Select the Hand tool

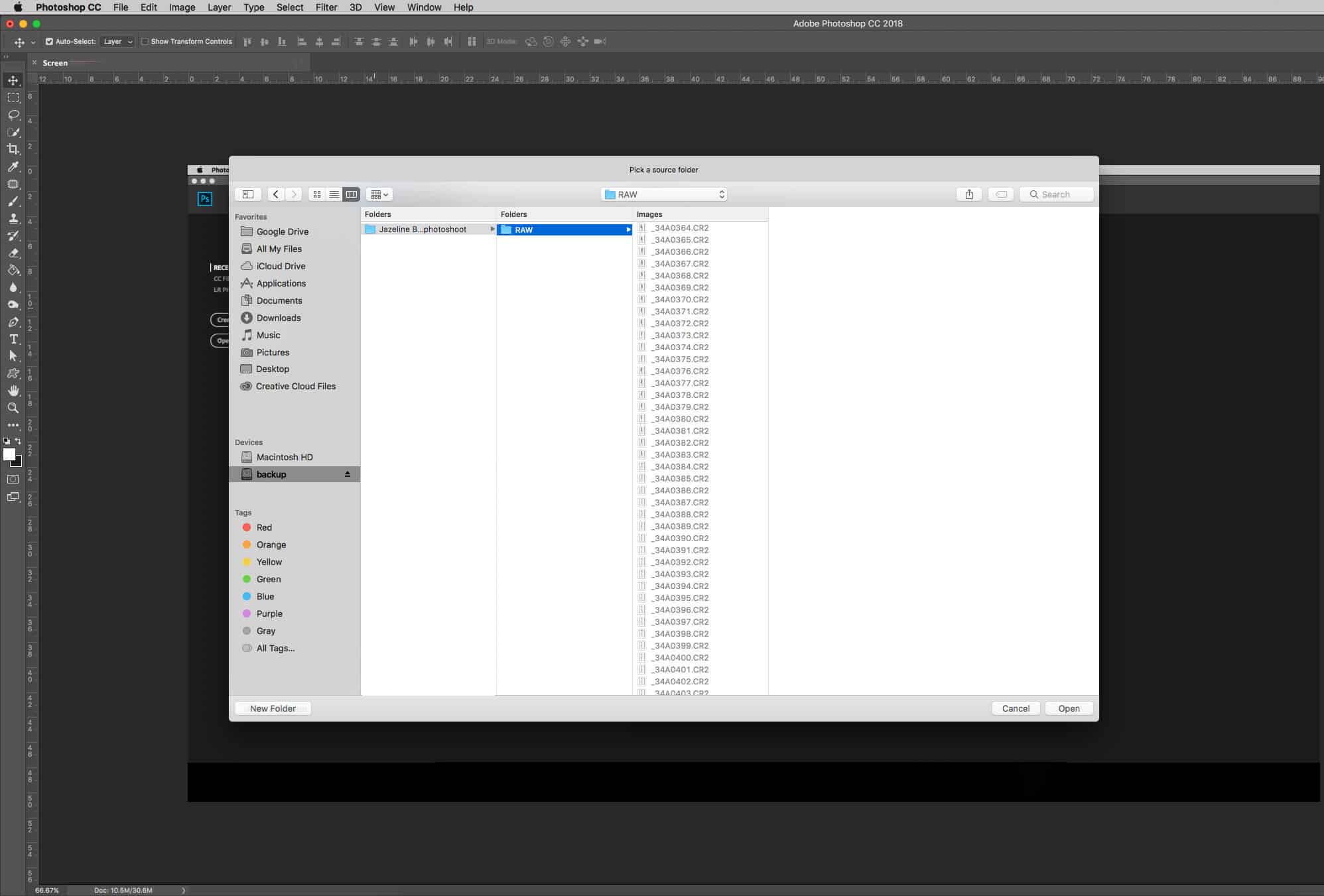point(13,390)
